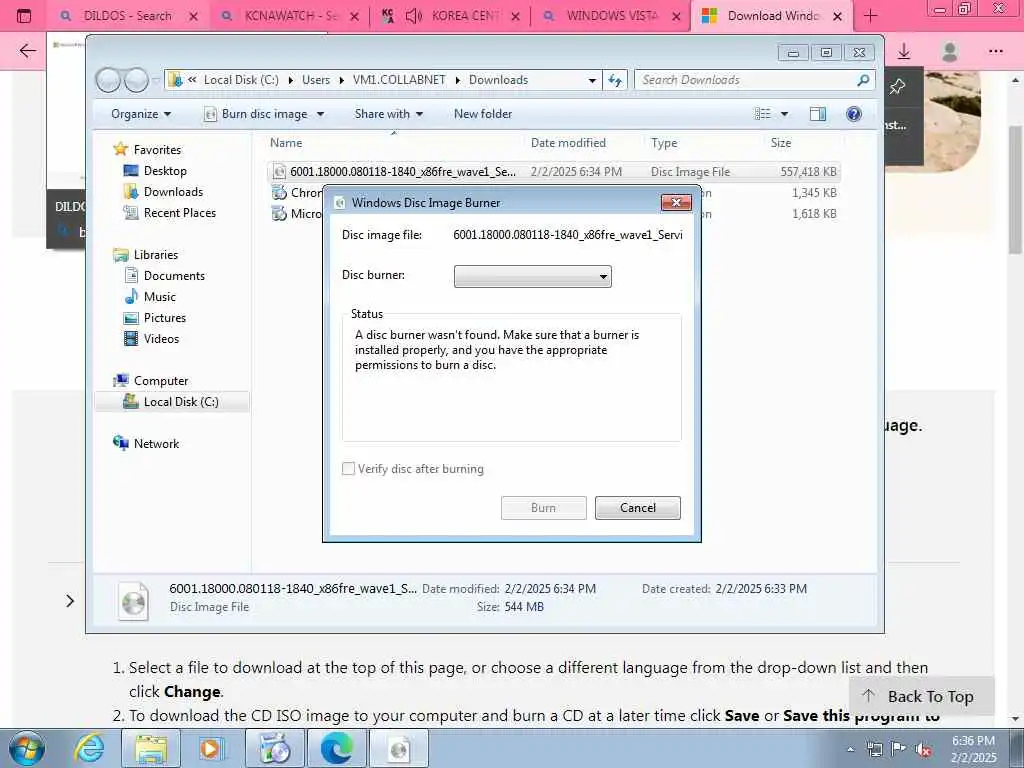This screenshot has height=768, width=1024.
Task: Click the browser back arrow
Action: pyautogui.click(x=27, y=51)
